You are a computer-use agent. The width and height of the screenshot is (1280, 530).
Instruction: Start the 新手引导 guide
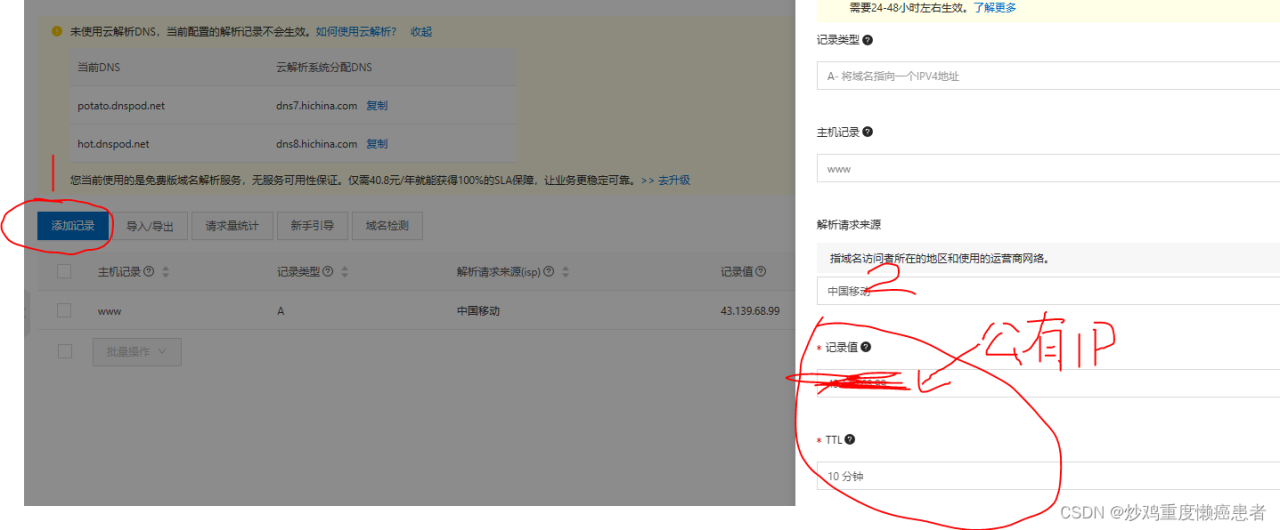(x=312, y=226)
